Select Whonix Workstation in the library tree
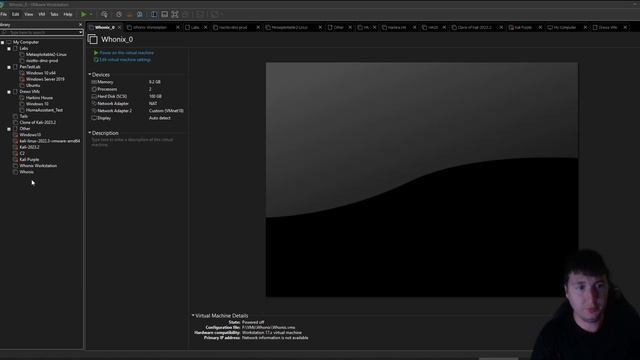Viewport: 640px width, 360px height. click(38, 166)
